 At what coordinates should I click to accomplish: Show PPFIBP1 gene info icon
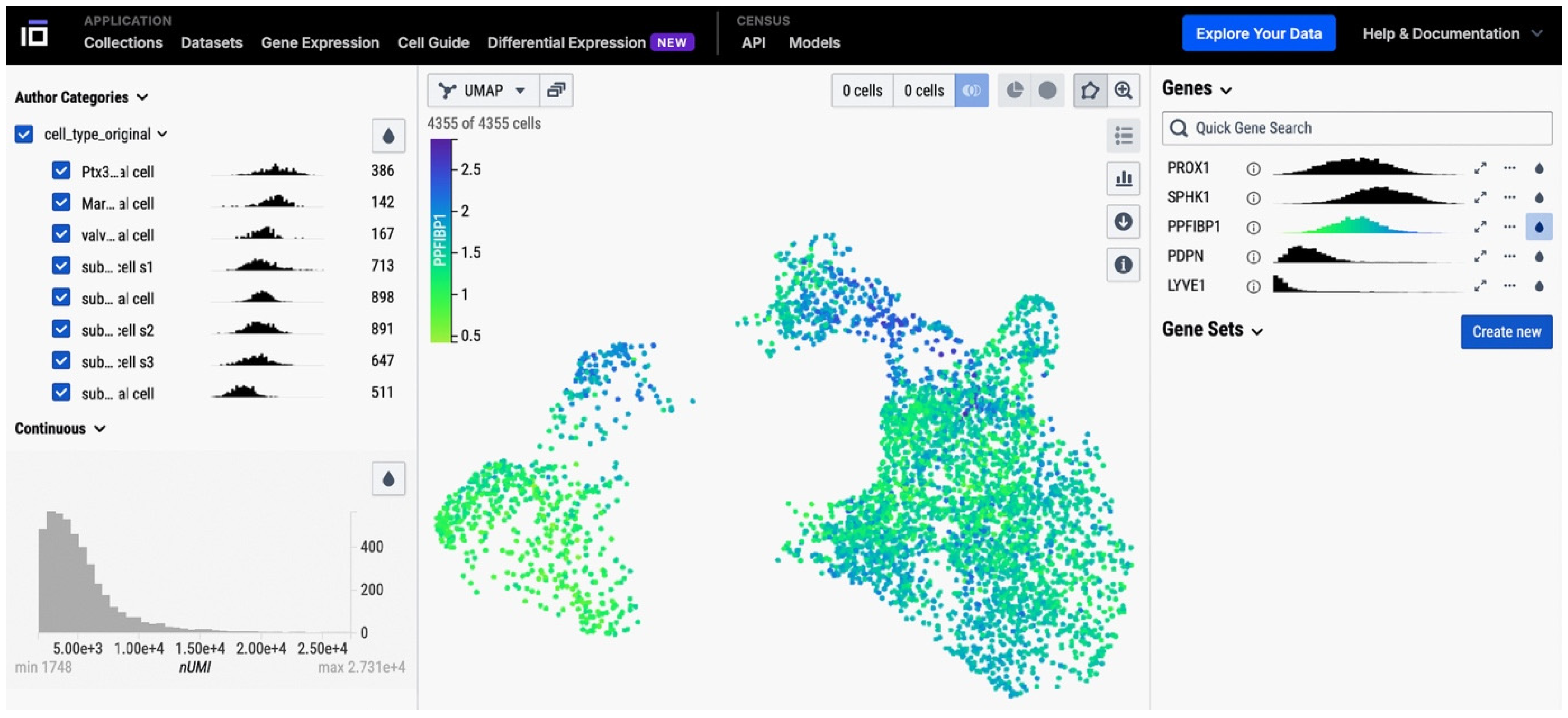(1253, 228)
